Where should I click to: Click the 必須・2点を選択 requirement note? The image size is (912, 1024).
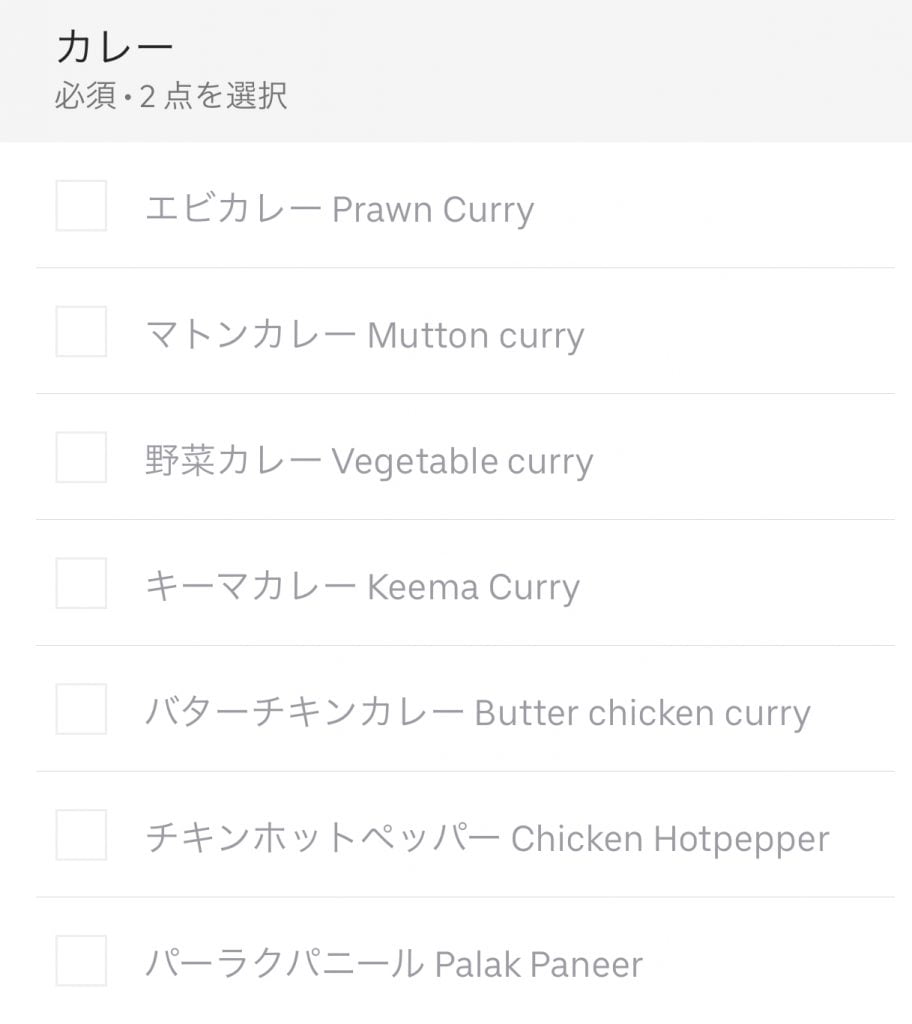(x=171, y=97)
